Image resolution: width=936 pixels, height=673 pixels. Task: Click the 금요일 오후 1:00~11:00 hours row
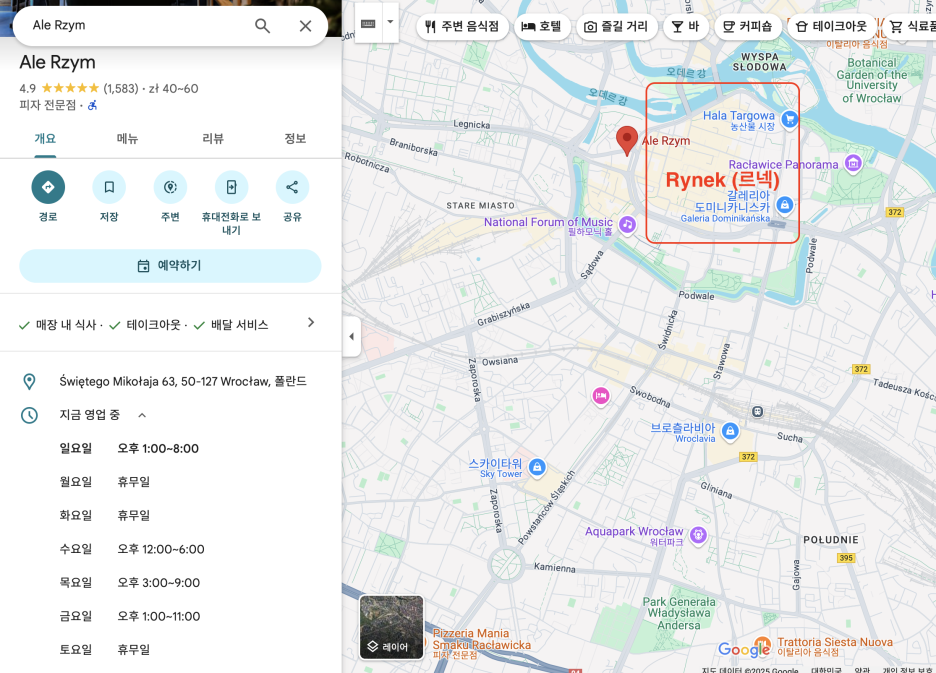[130, 616]
